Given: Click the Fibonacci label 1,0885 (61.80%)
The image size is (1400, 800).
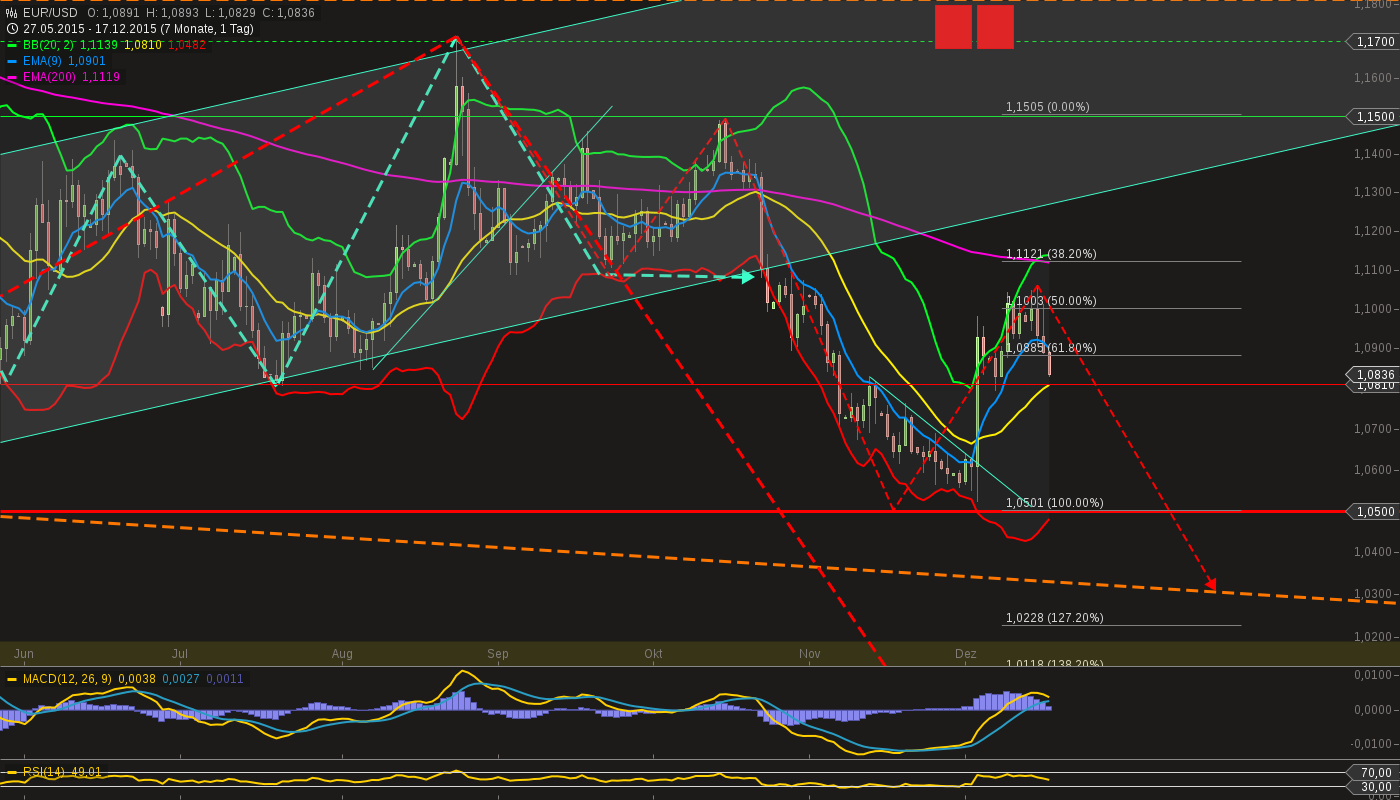Looking at the screenshot, I should (1051, 348).
